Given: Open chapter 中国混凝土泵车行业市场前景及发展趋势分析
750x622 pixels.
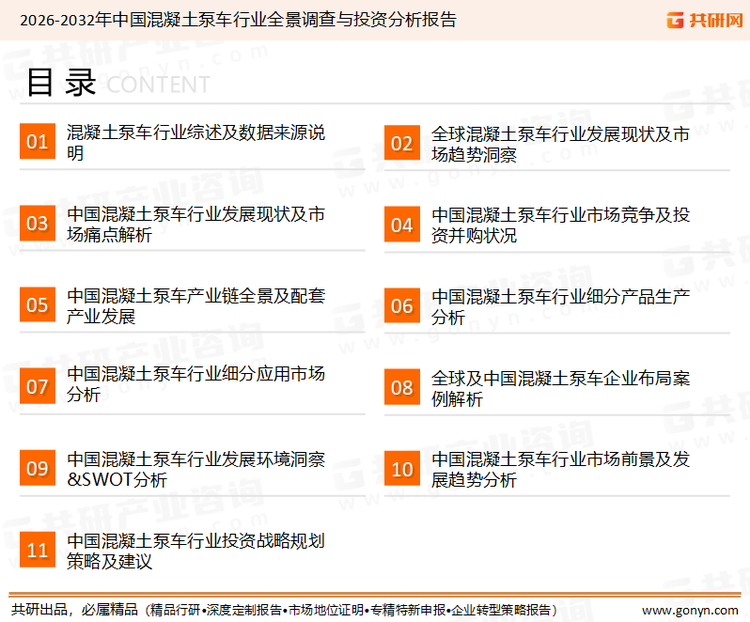Looking at the screenshot, I should coord(560,469).
